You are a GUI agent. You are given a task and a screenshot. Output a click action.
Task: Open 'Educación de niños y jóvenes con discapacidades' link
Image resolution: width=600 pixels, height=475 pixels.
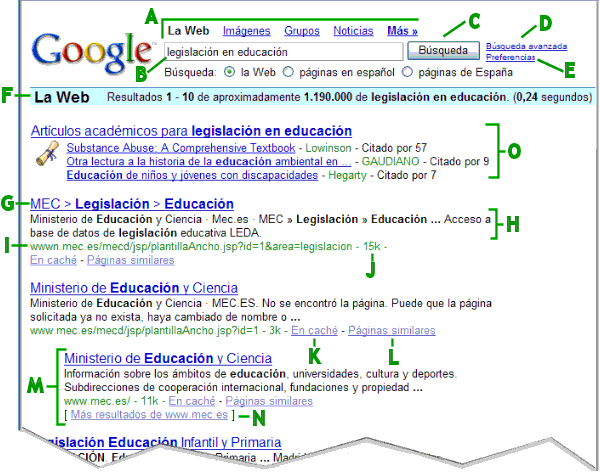(192, 175)
